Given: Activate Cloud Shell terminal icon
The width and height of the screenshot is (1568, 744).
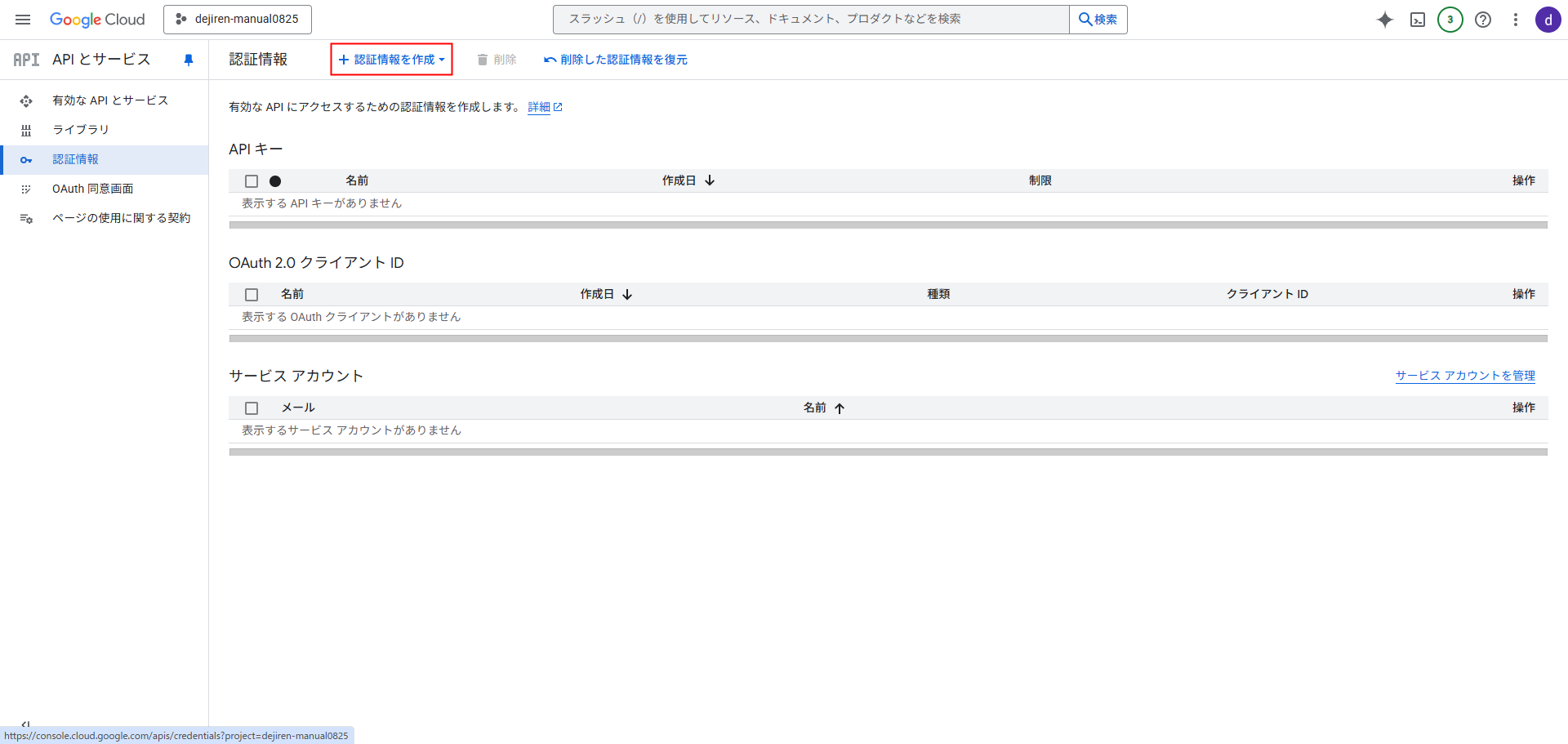Looking at the screenshot, I should [x=1418, y=20].
